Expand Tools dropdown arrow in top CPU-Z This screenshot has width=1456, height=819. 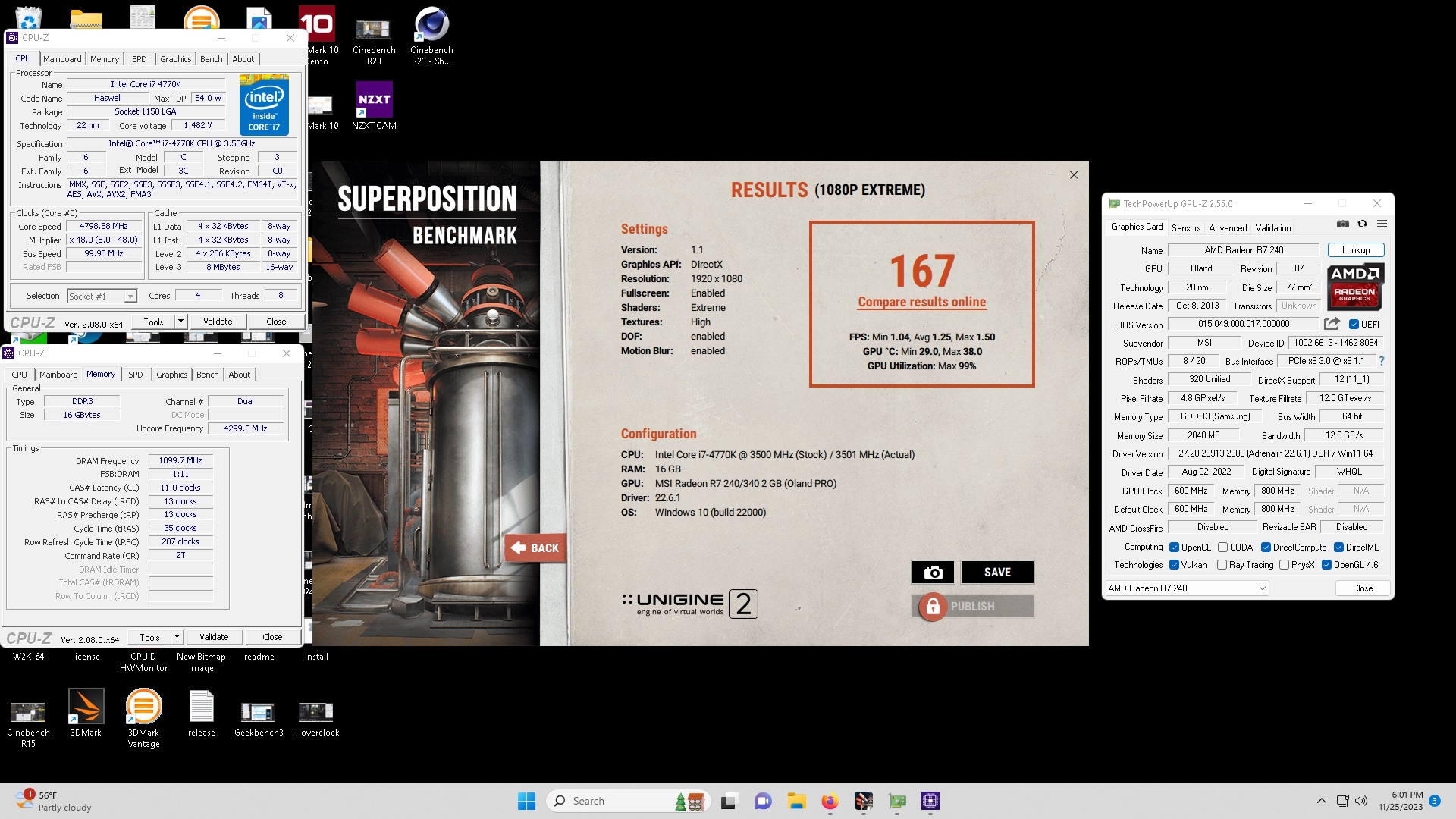point(180,322)
